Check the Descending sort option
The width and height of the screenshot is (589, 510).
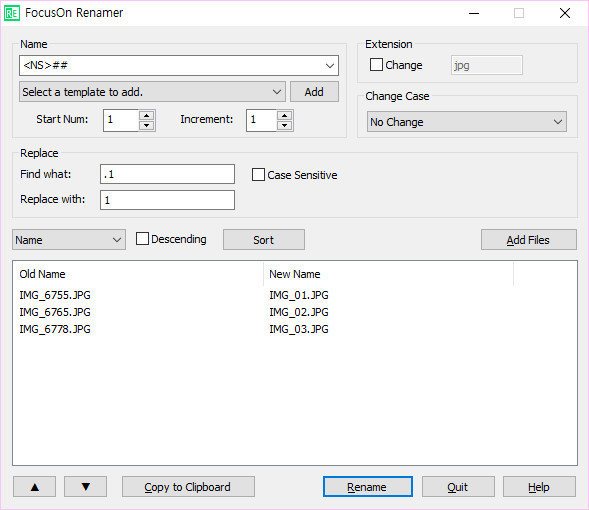[x=142, y=239]
